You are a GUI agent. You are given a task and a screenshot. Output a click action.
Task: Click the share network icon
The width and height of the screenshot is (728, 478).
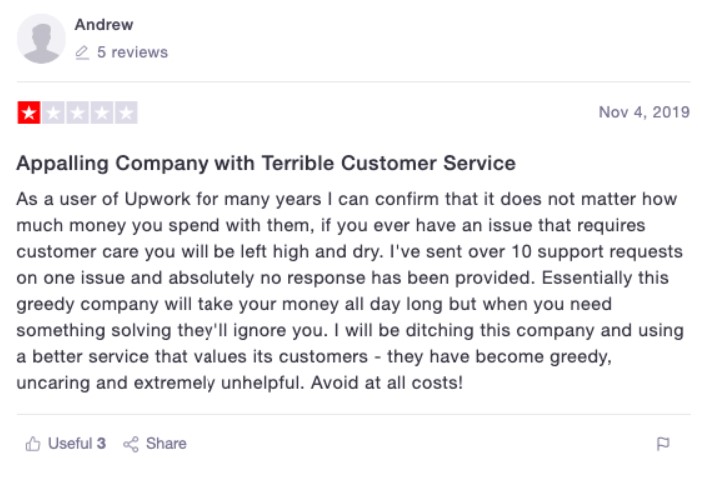(x=131, y=444)
